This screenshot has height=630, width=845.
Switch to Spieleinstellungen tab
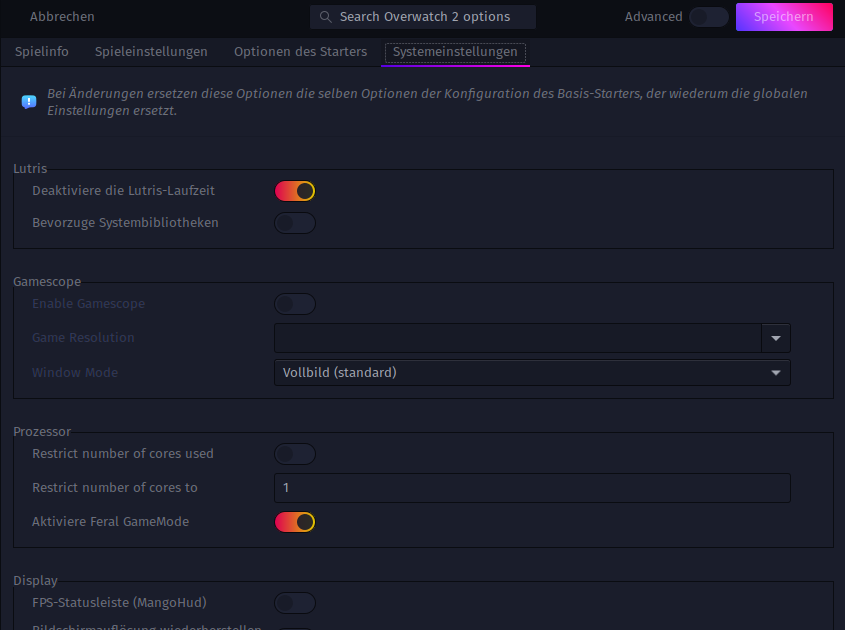(x=151, y=52)
